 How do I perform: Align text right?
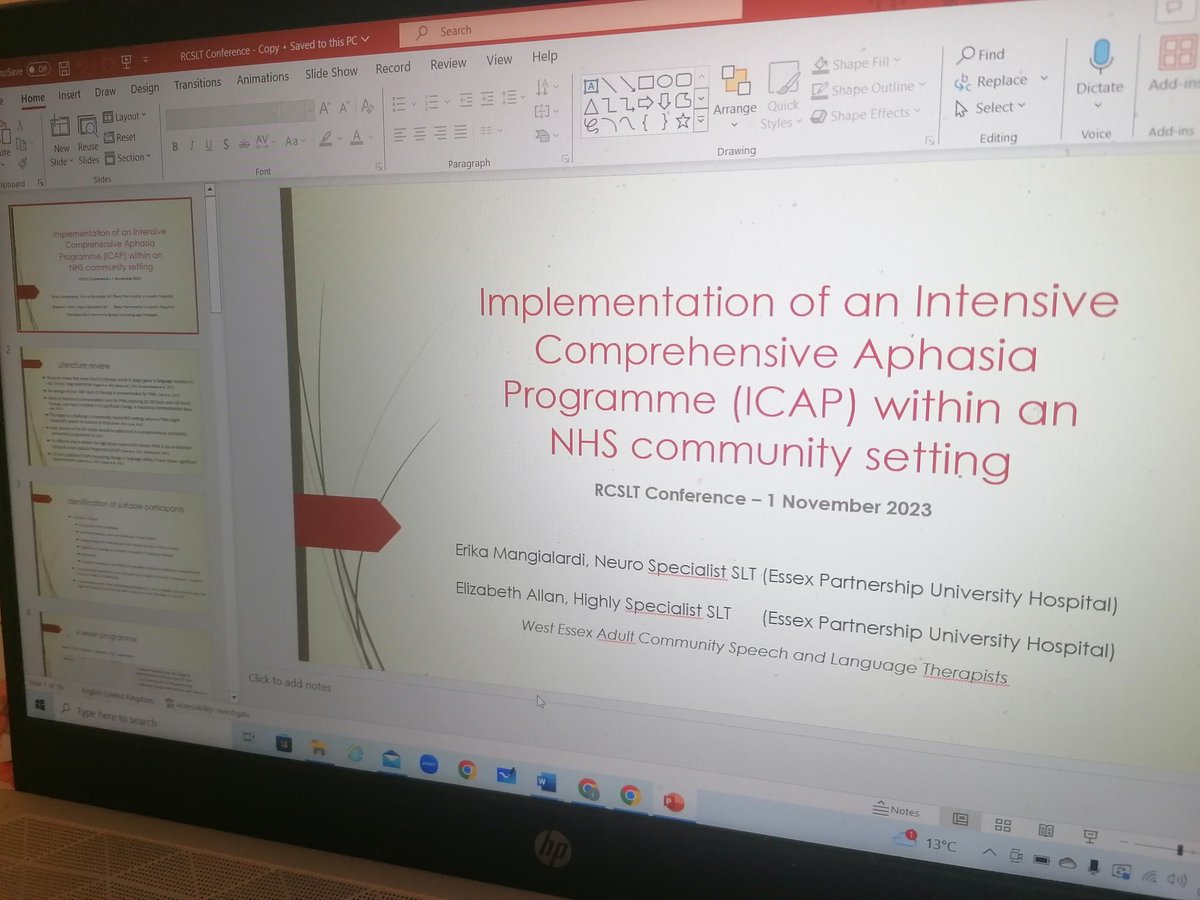coord(440,133)
